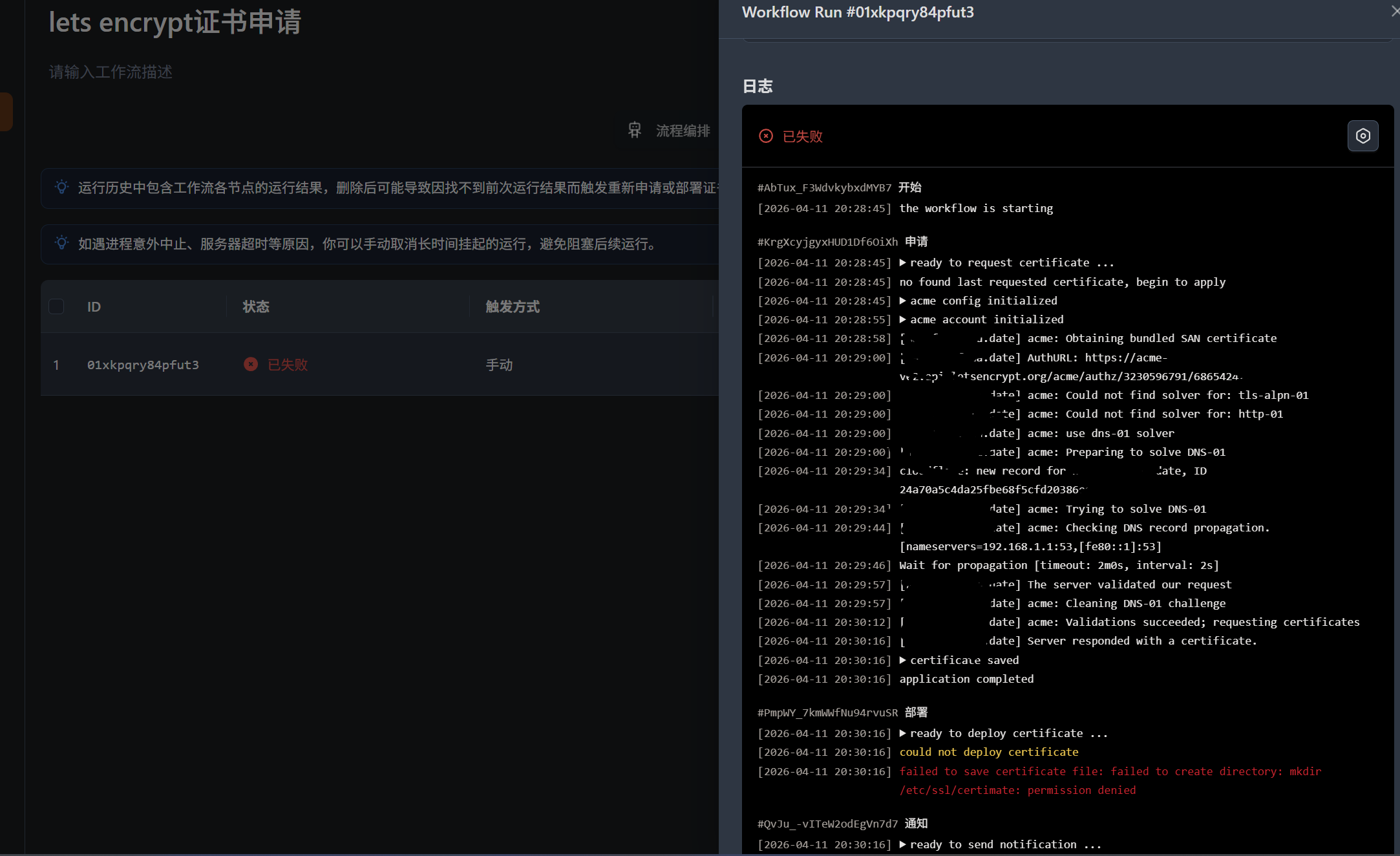Switch to the 流程编排 tab
This screenshot has height=856, width=1400.
[682, 131]
